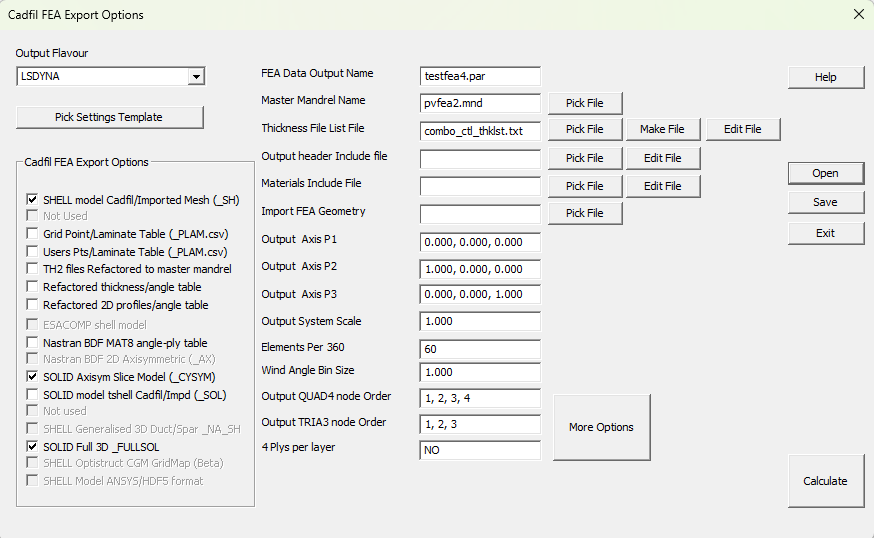Check TH2 files Refactored to master mandrel
This screenshot has width=874, height=538.
[x=32, y=269]
